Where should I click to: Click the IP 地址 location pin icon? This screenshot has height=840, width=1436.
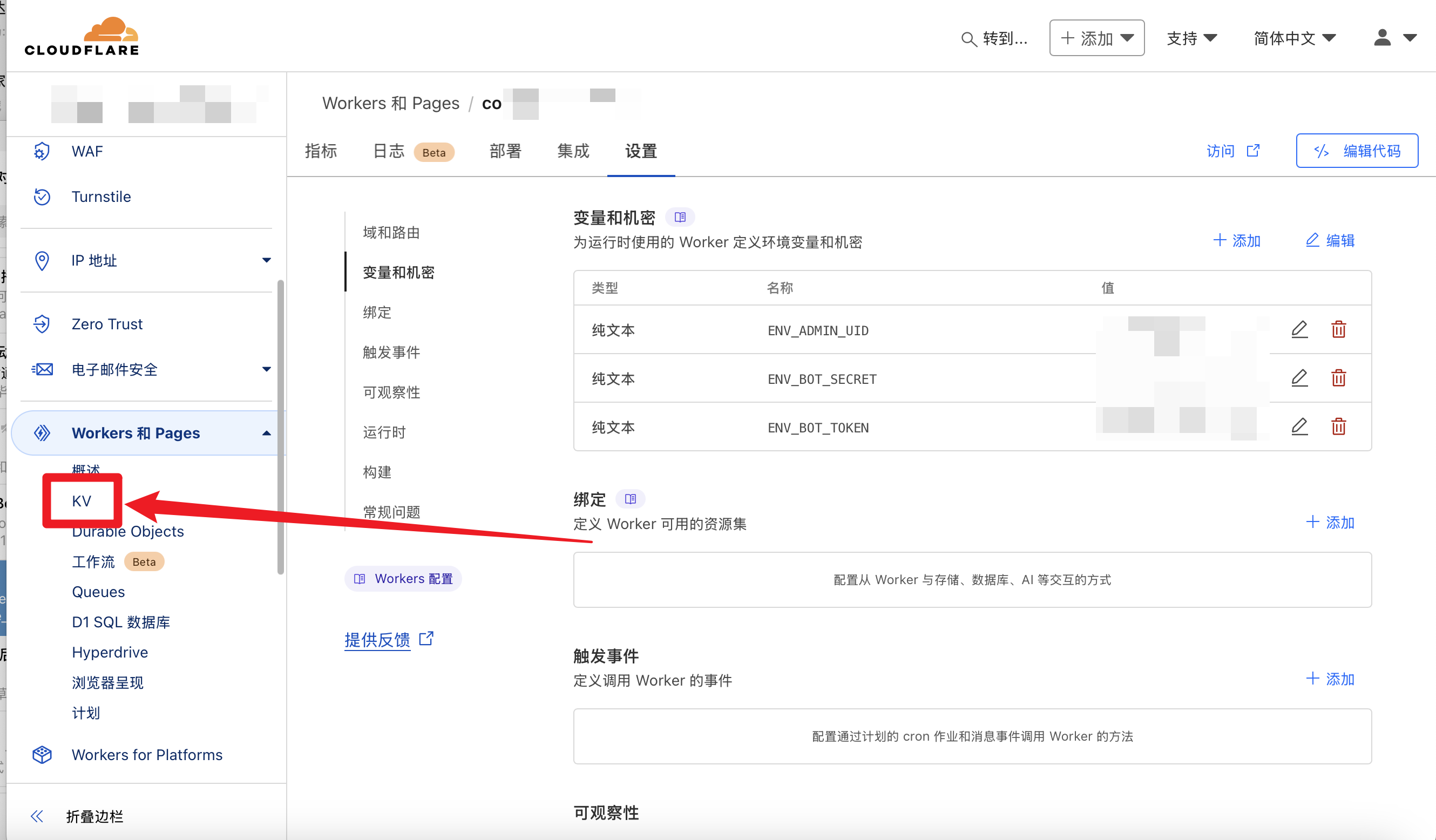point(42,260)
